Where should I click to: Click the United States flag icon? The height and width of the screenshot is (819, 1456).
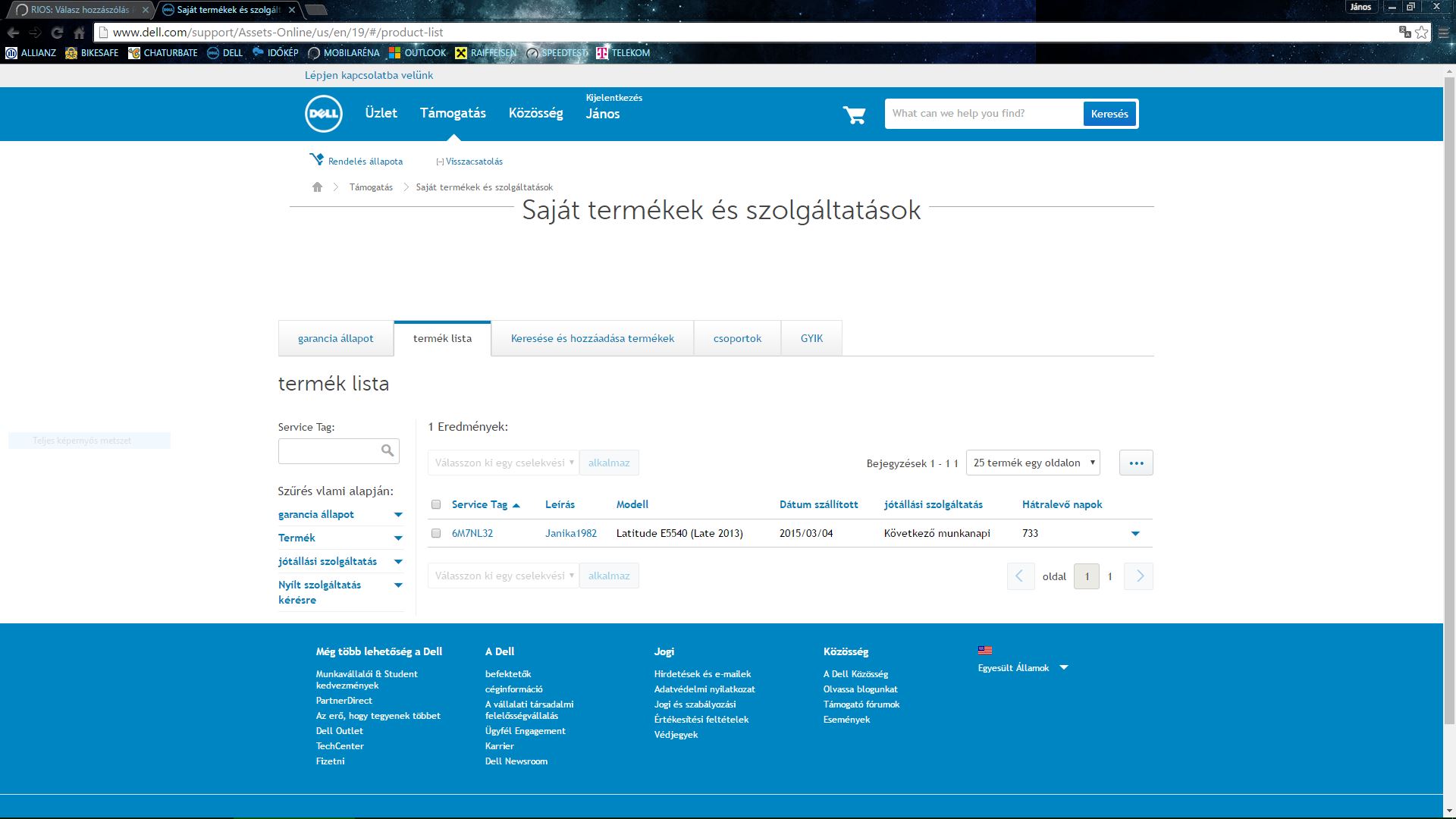pyautogui.click(x=985, y=650)
